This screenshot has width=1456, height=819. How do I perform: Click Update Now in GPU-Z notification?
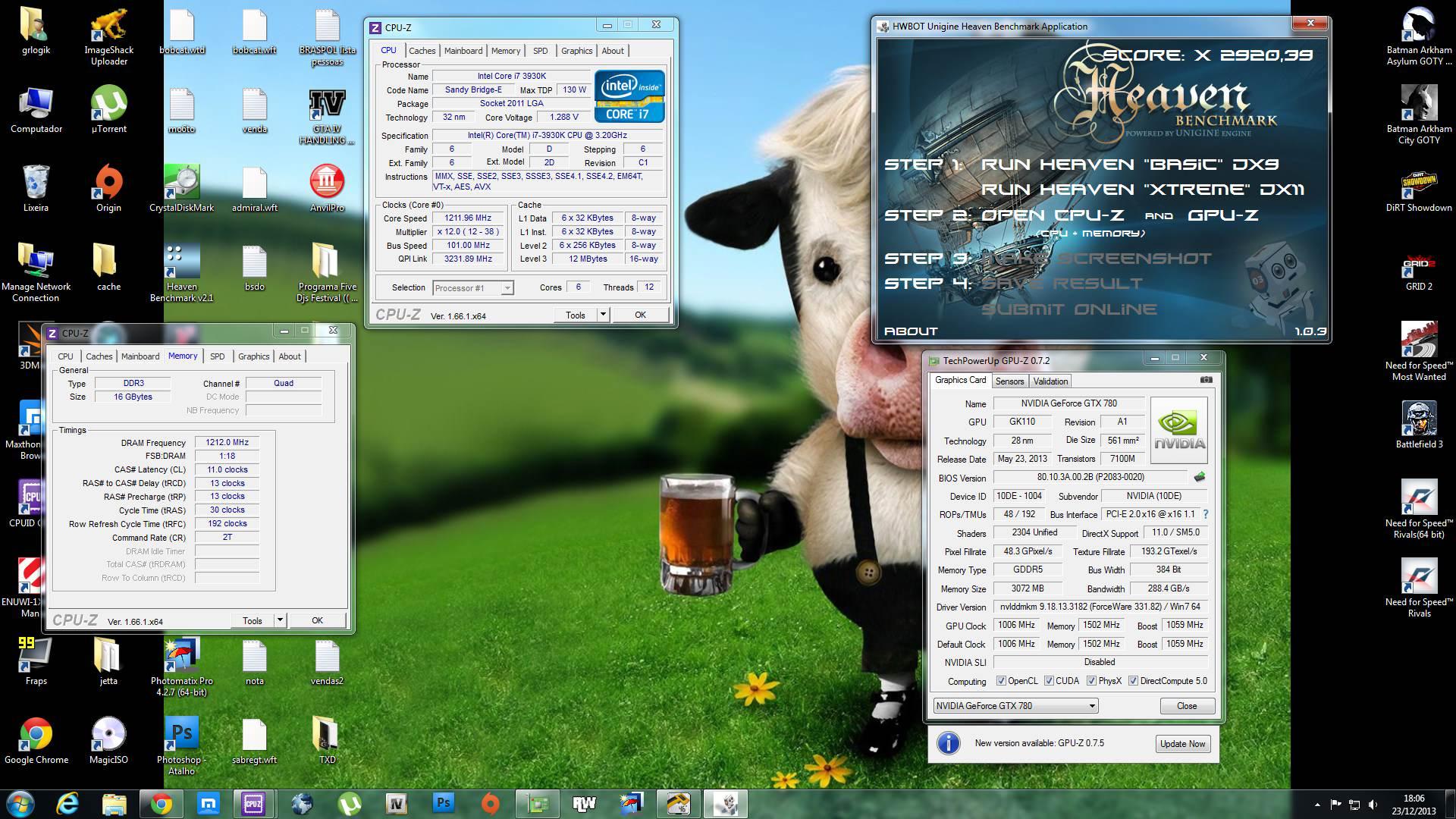coord(1182,744)
